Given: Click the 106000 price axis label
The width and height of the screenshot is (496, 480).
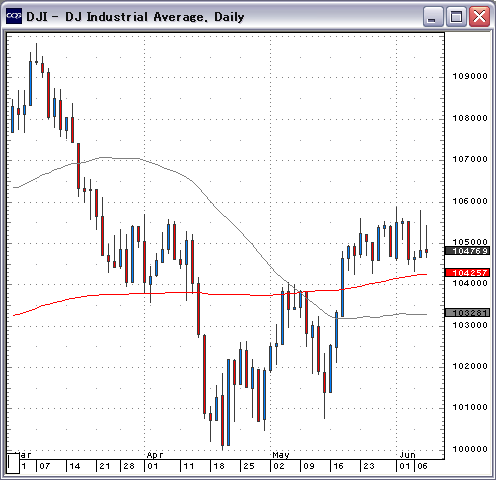Looking at the screenshot, I should pyautogui.click(x=470, y=201).
